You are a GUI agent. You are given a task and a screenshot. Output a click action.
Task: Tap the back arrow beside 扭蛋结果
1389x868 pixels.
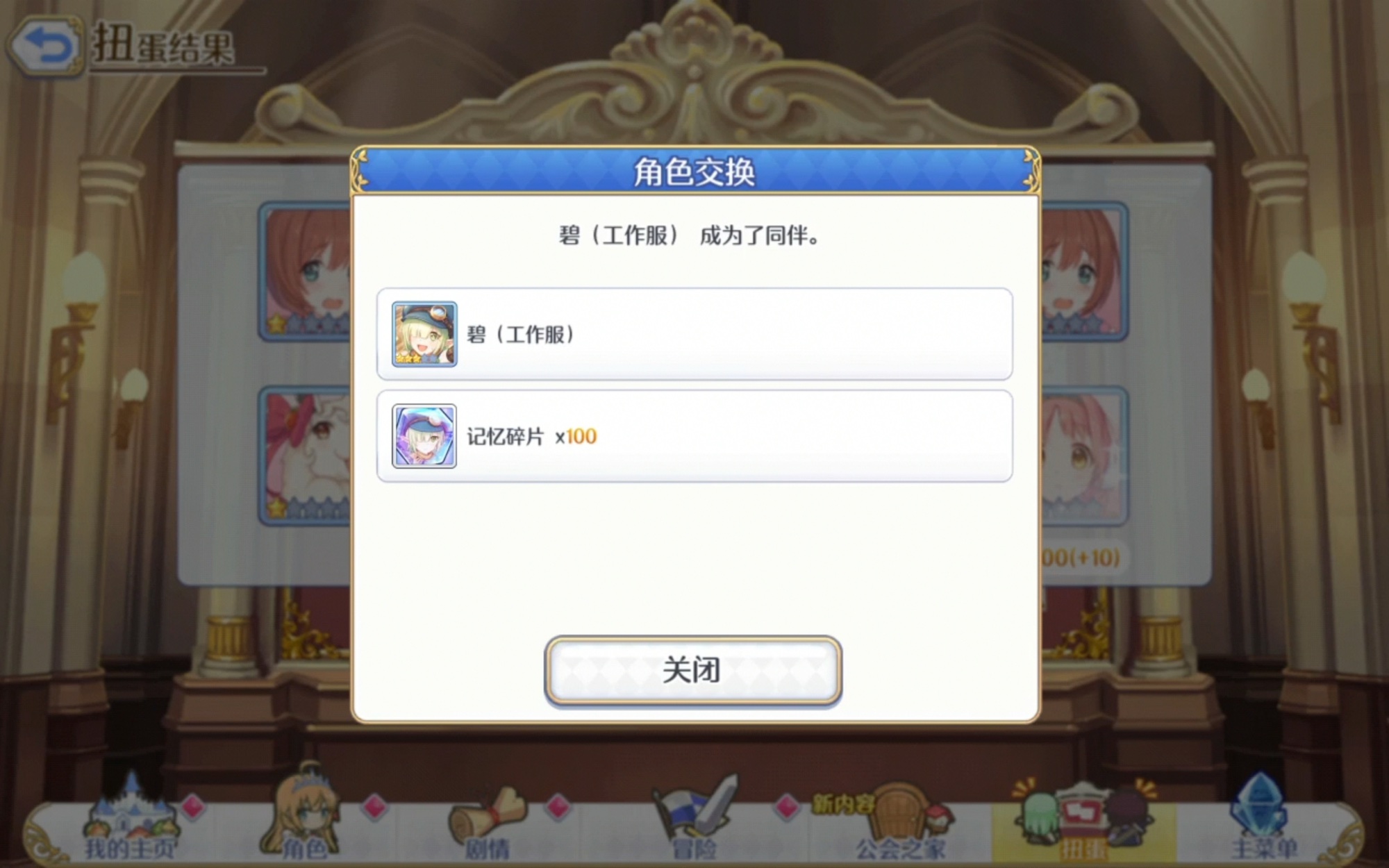(45, 46)
